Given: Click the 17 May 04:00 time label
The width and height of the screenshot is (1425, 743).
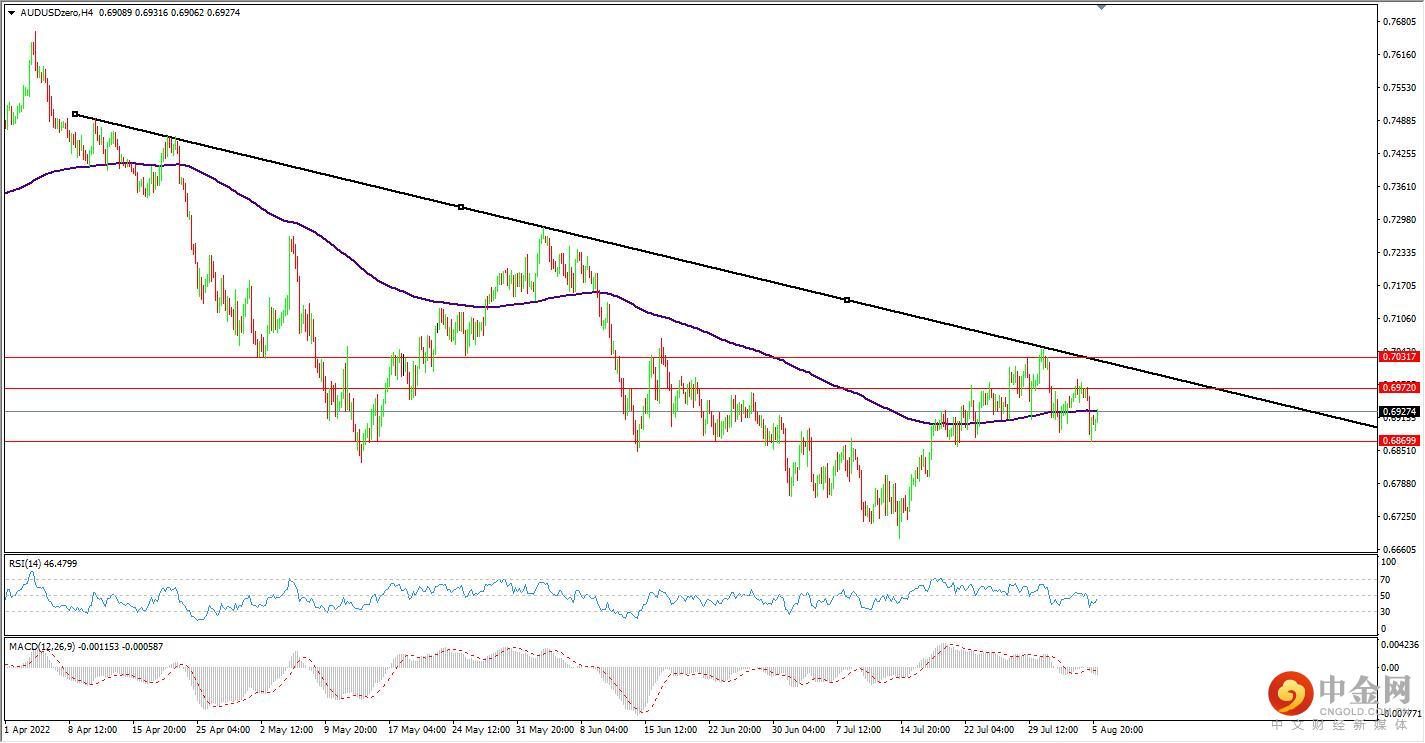Looking at the screenshot, I should click(x=416, y=730).
